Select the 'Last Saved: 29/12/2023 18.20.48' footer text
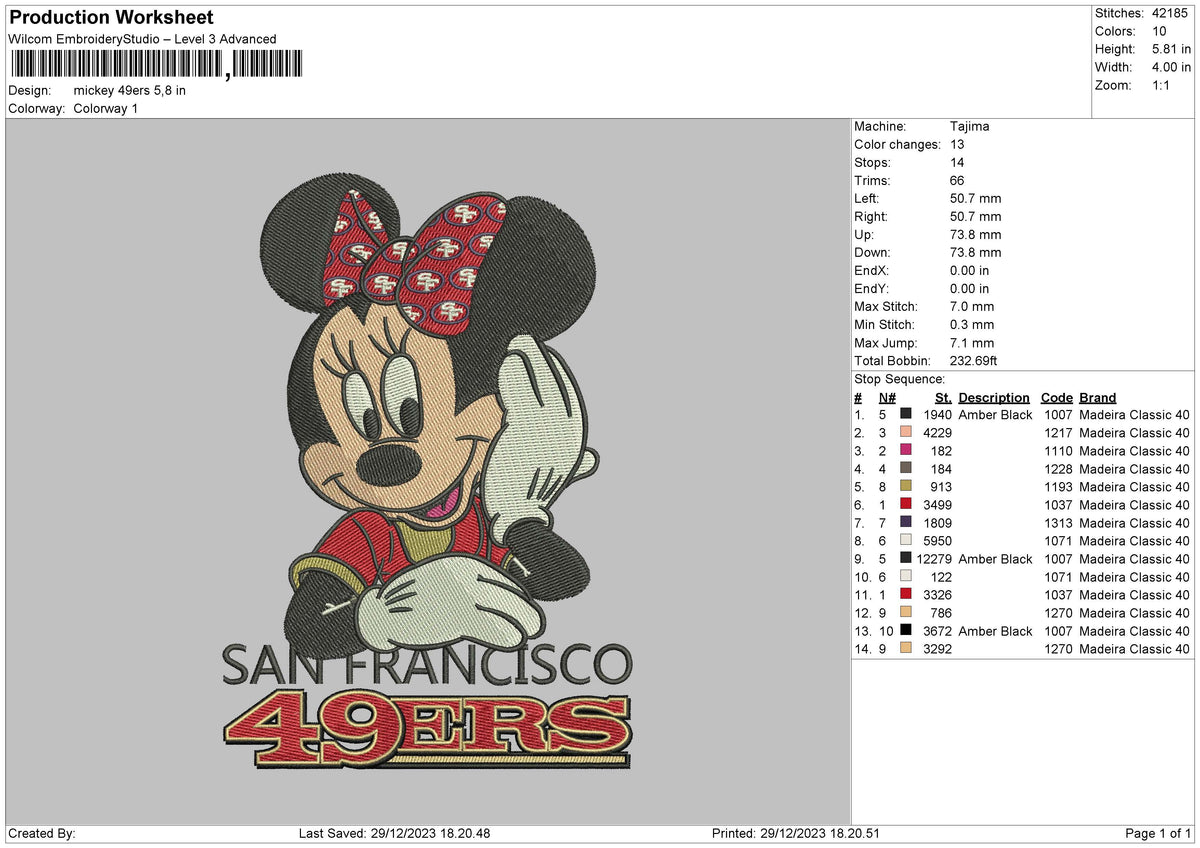 click(x=394, y=833)
